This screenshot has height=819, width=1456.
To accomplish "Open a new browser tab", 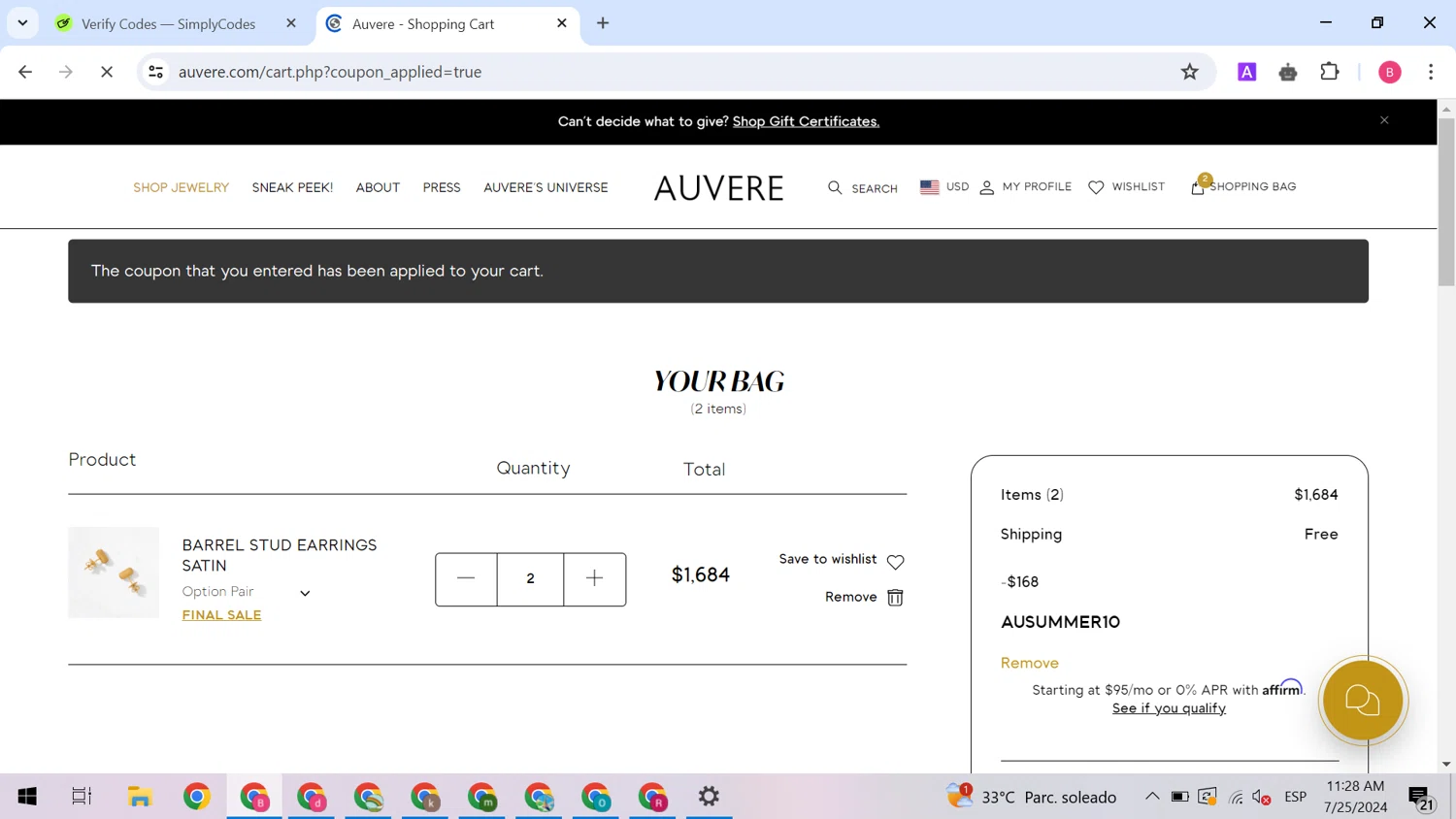I will [x=603, y=23].
